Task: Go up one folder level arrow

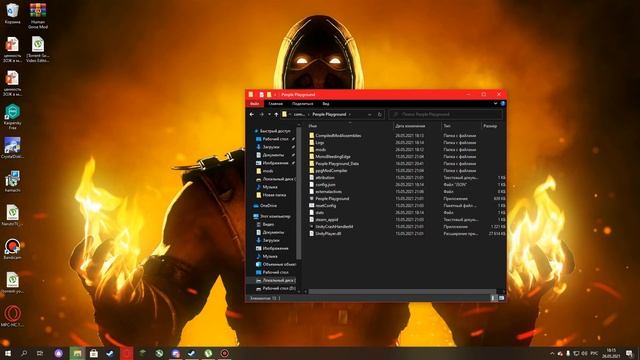Action: [x=276, y=115]
